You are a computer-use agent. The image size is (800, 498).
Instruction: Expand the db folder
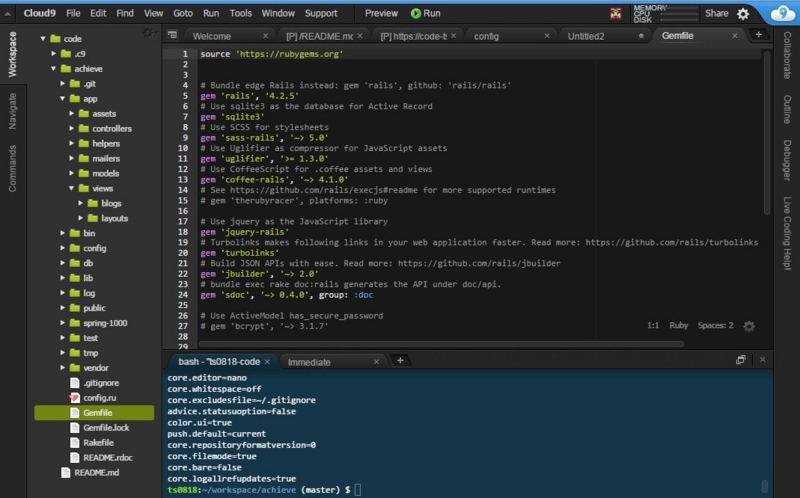point(62,263)
